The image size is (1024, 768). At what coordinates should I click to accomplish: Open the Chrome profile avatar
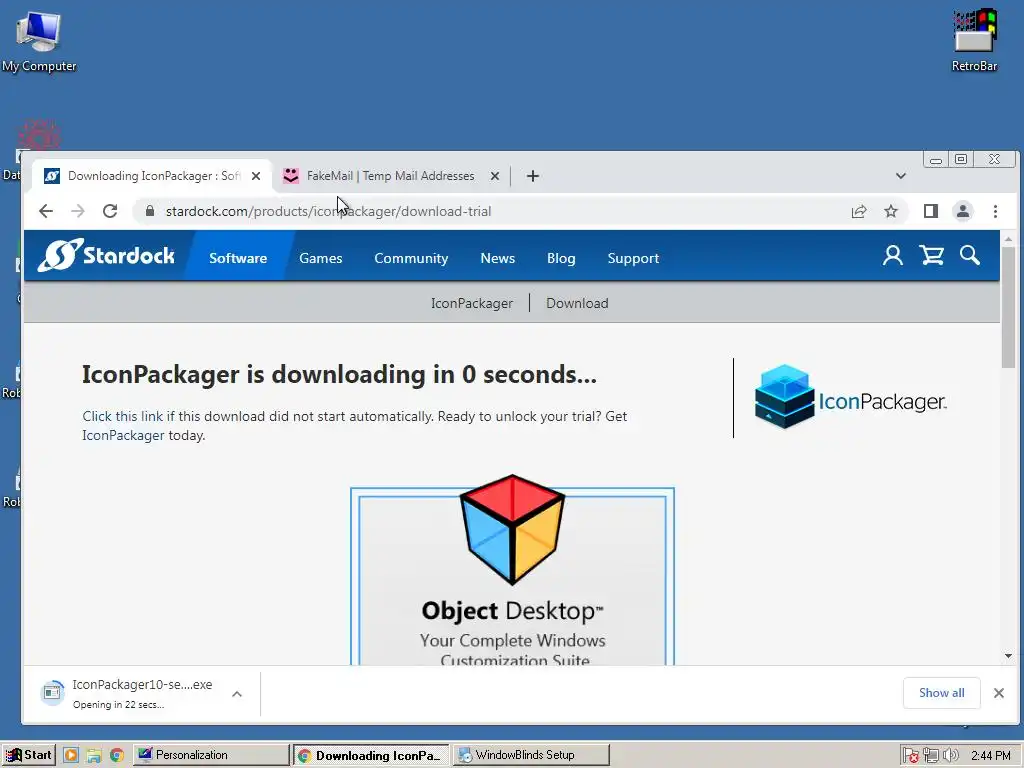click(963, 211)
